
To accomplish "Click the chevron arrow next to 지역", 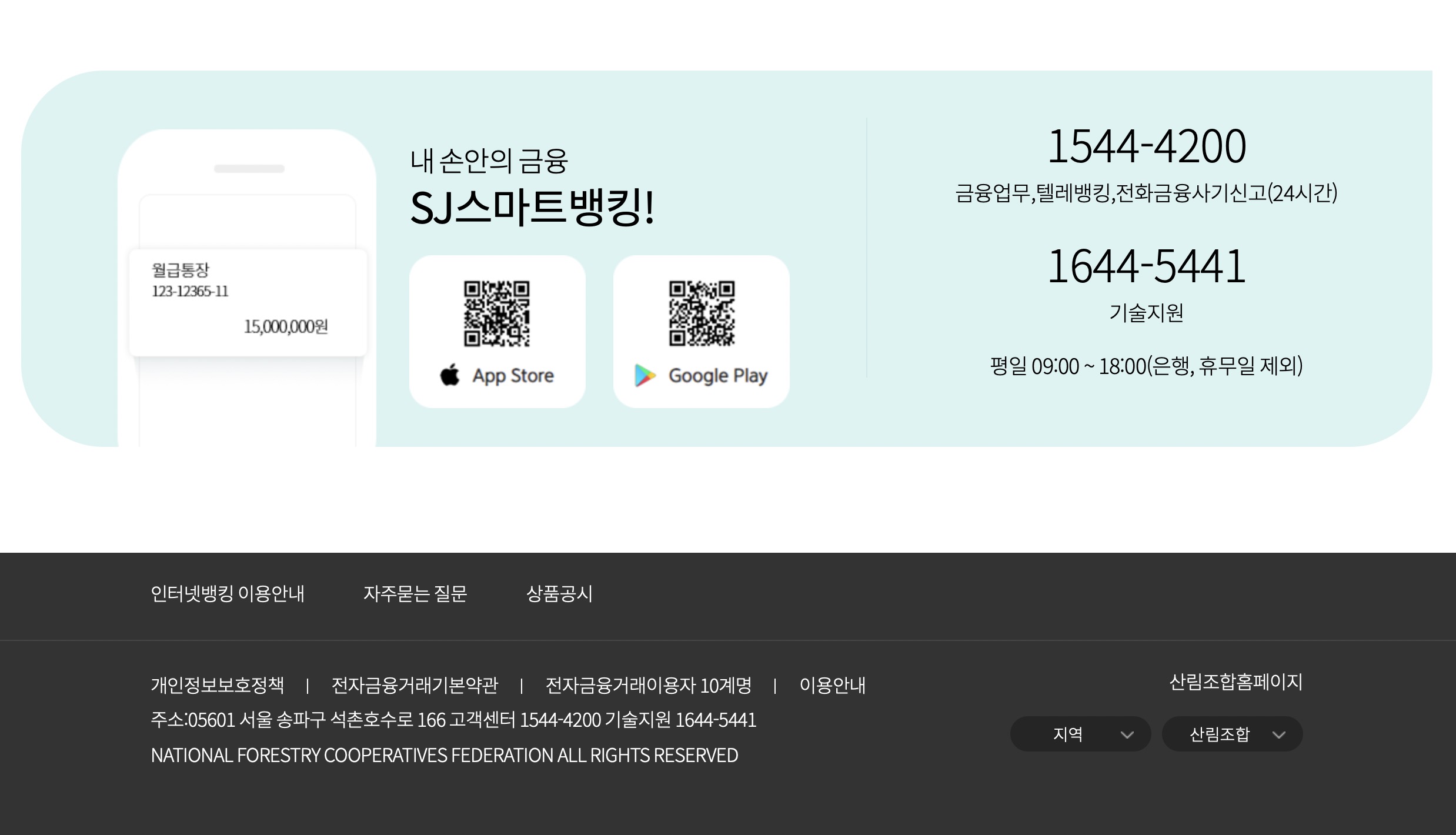I will click(x=1127, y=734).
